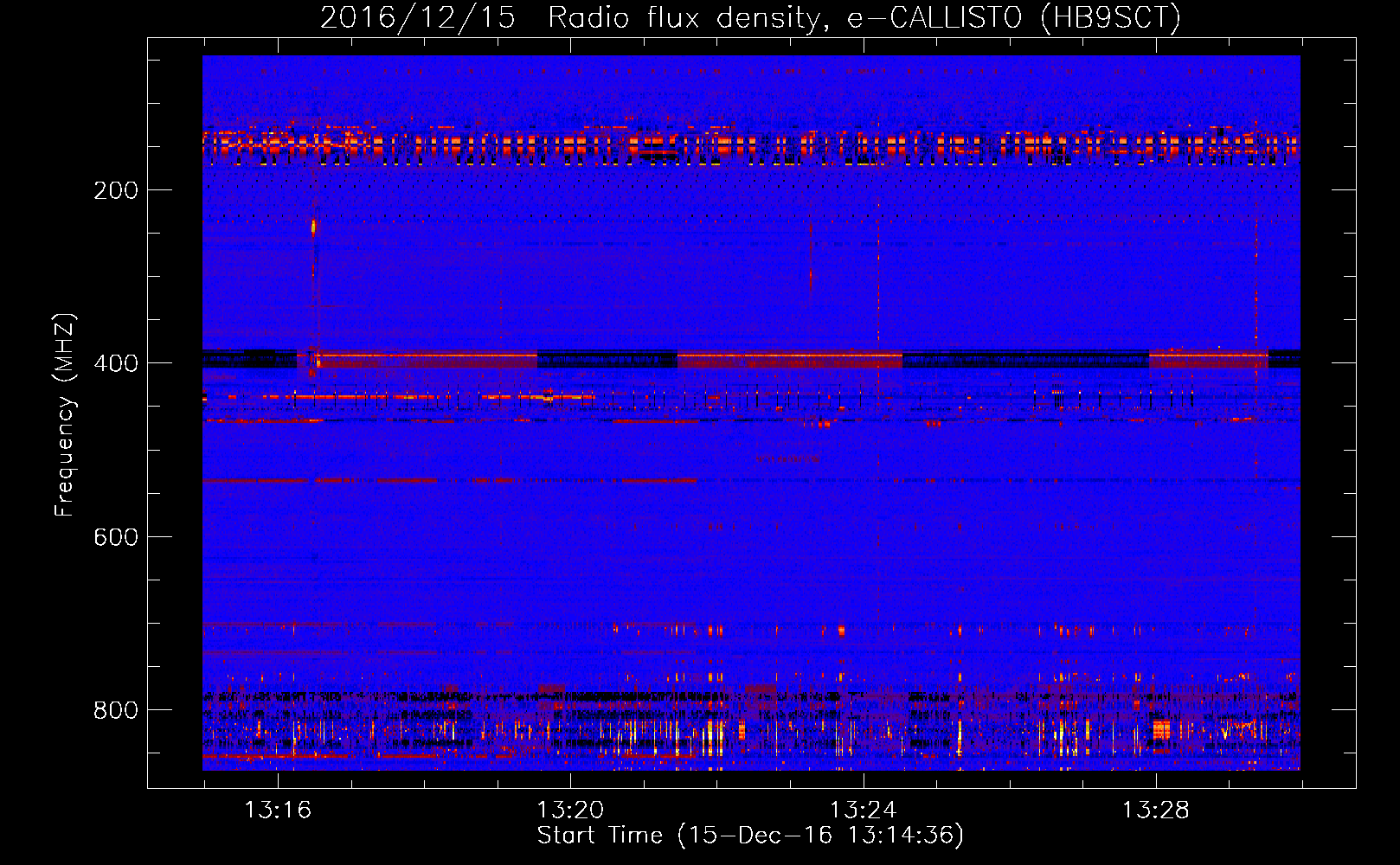Click the 13:28 time tick label
Screen dimensions: 1400x865
1156,811
